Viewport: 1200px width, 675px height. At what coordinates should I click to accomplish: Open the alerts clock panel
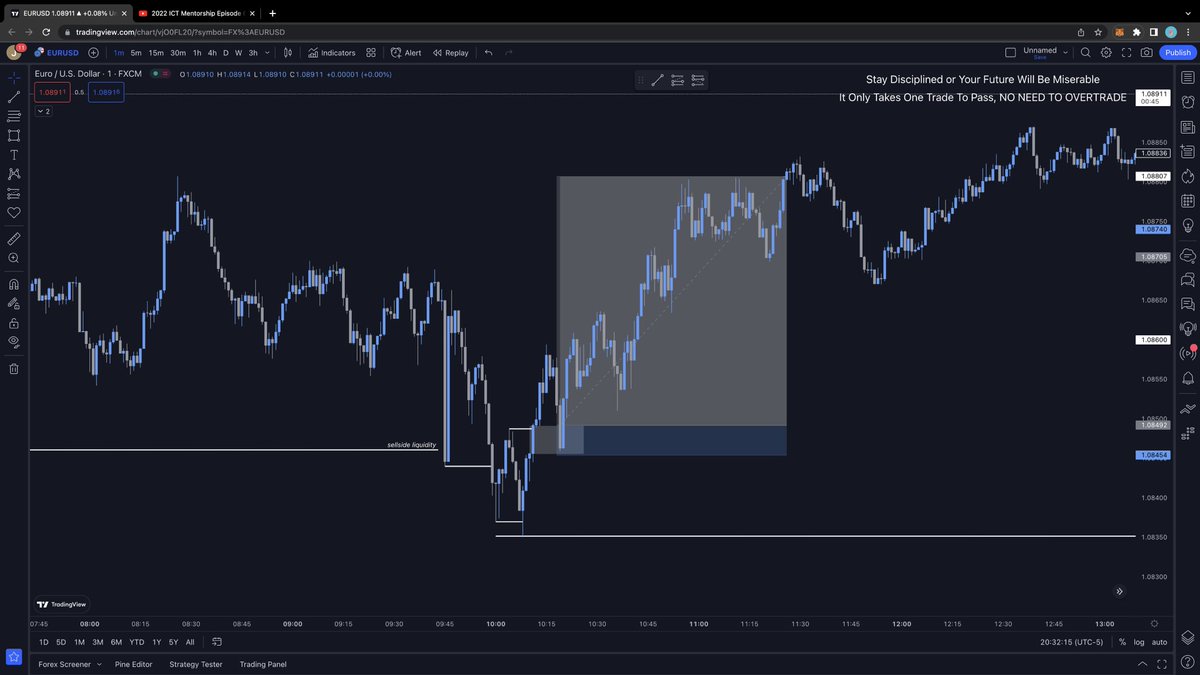click(x=1188, y=102)
